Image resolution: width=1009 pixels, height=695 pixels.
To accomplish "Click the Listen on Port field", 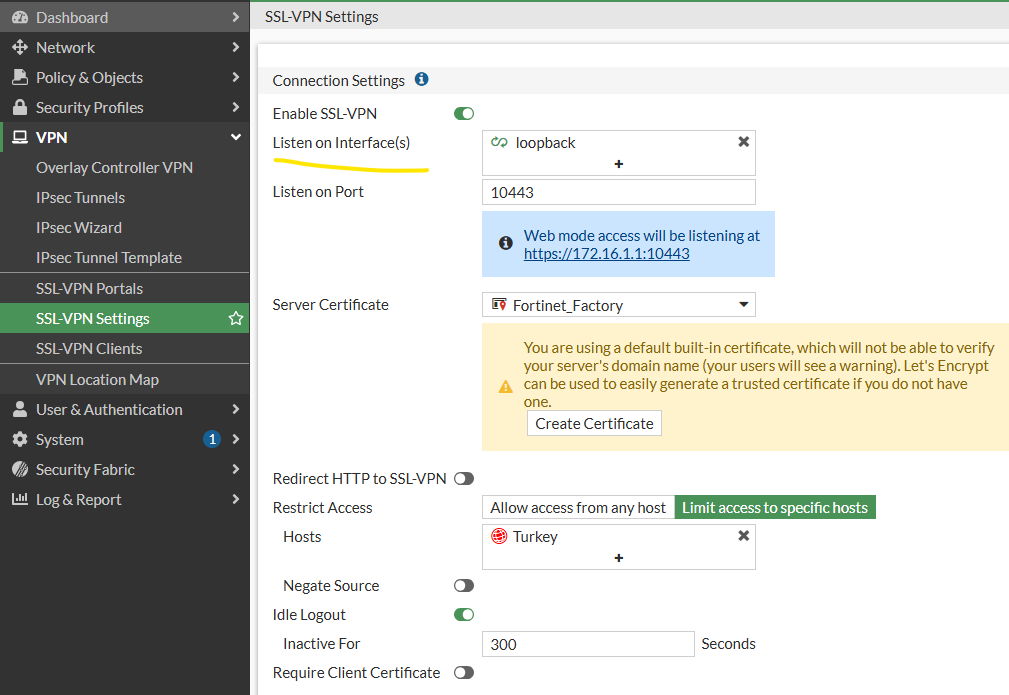I will (618, 192).
